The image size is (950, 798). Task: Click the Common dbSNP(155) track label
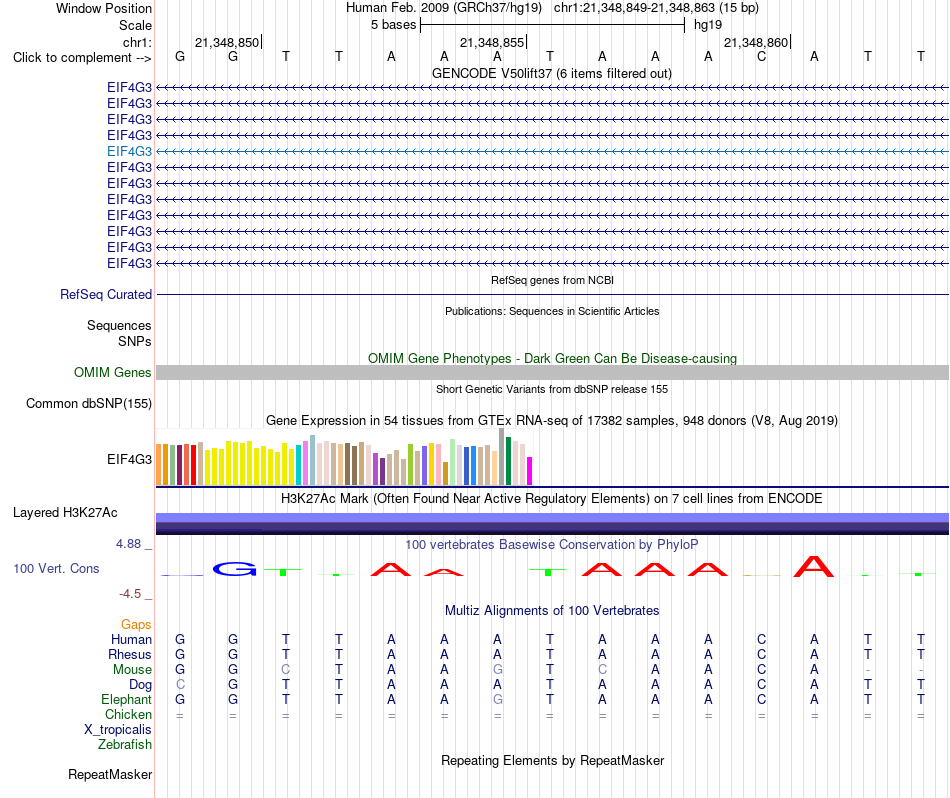pyautogui.click(x=88, y=404)
